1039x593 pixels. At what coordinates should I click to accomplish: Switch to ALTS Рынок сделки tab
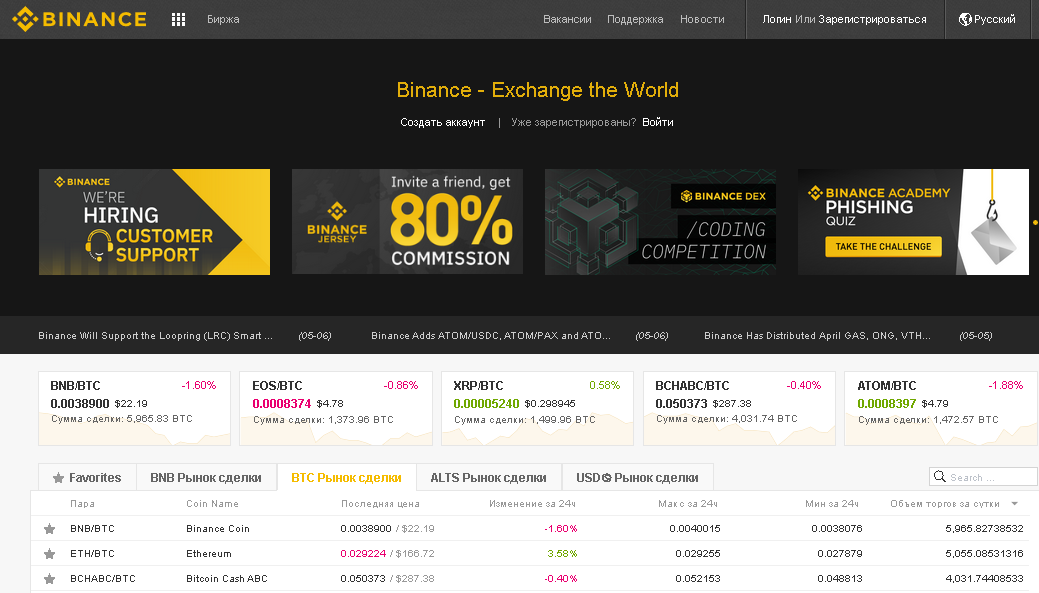488,478
